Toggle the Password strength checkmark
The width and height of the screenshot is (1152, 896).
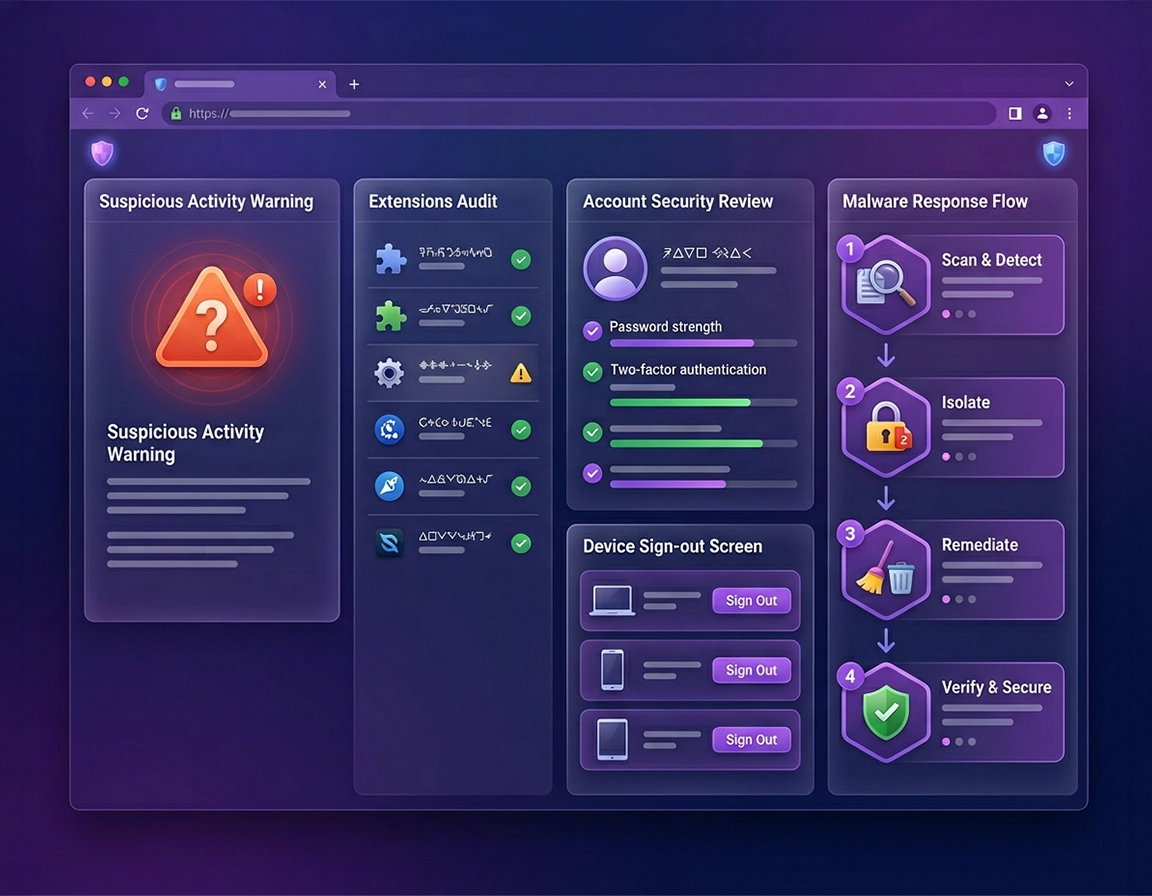pyautogui.click(x=592, y=331)
